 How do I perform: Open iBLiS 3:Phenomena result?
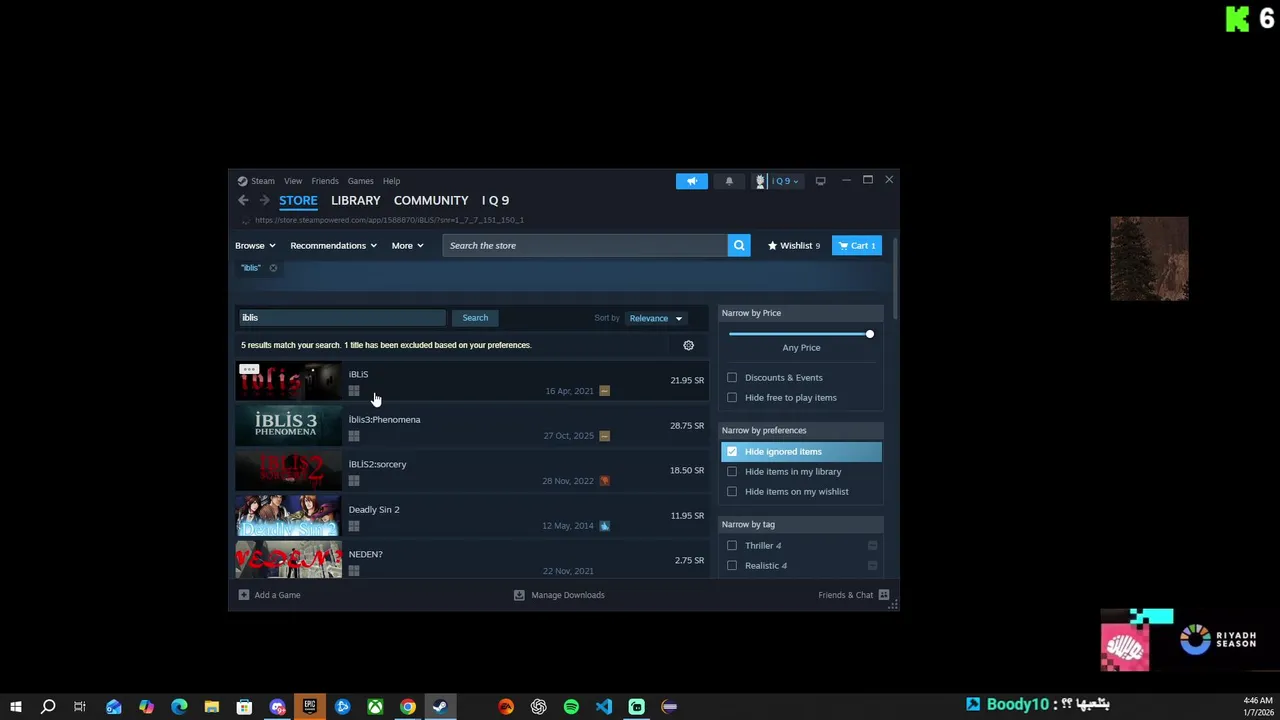click(x=471, y=426)
